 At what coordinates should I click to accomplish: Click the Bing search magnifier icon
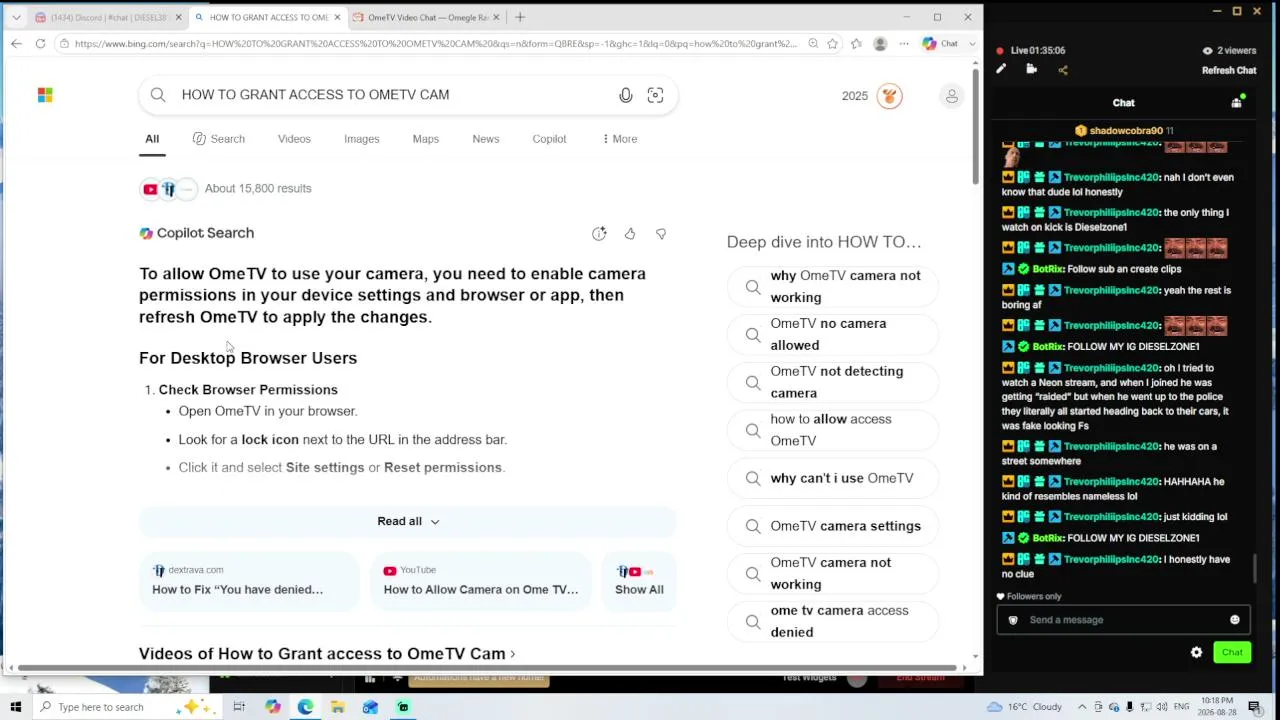(x=158, y=95)
